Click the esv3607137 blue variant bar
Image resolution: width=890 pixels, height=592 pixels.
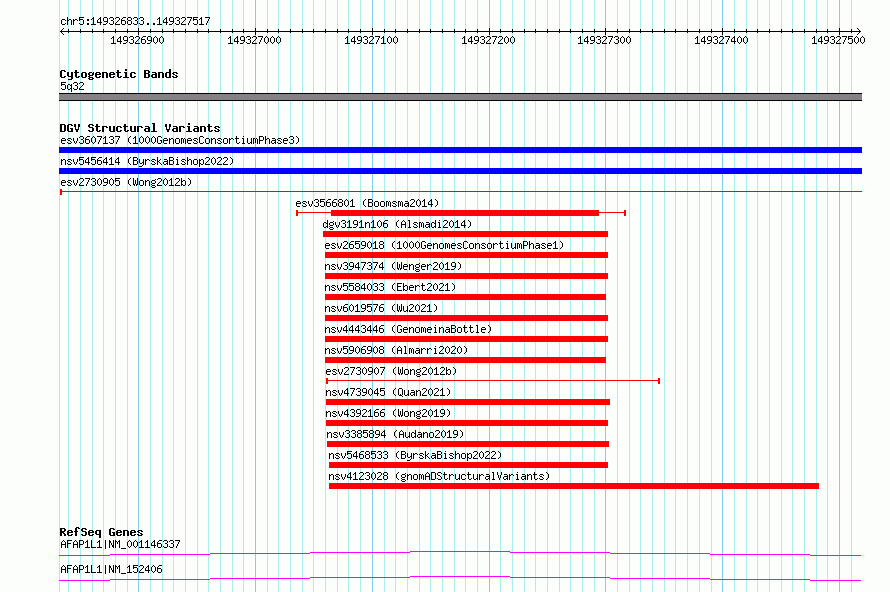pos(460,150)
